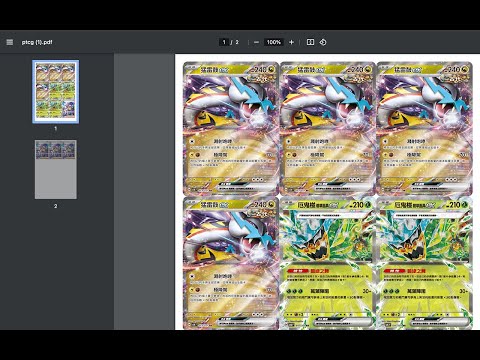Click the fit to page icon

pos(310,42)
